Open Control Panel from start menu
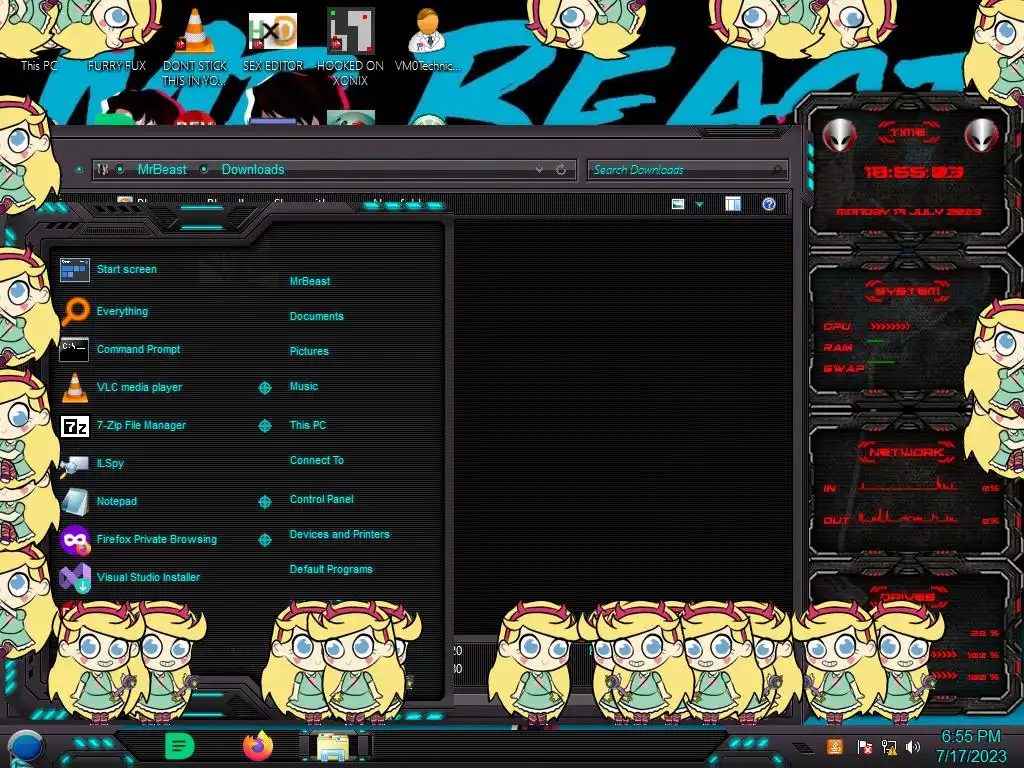Viewport: 1024px width, 768px height. (322, 499)
